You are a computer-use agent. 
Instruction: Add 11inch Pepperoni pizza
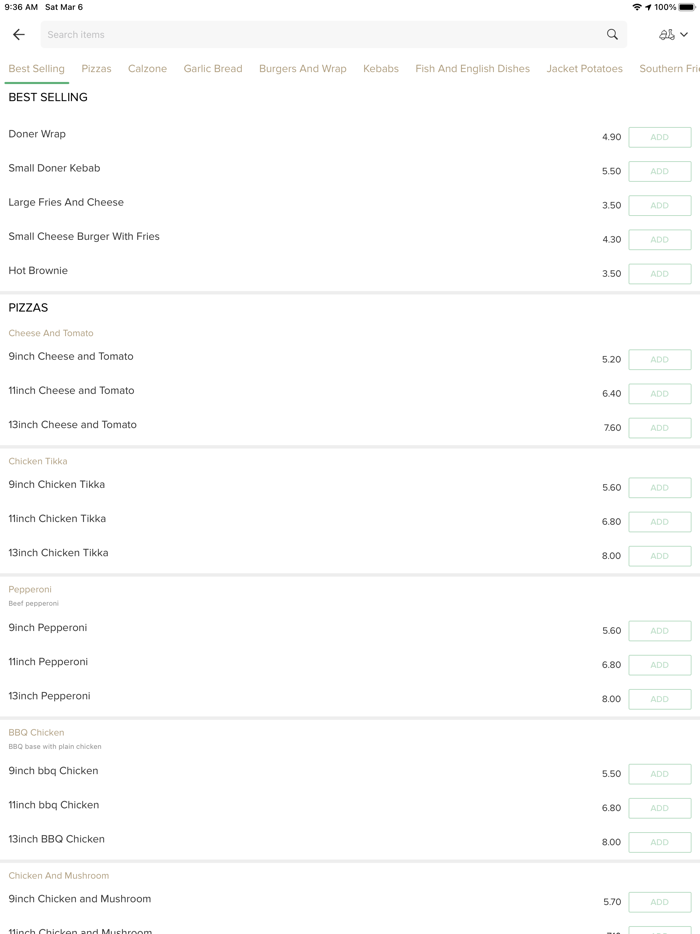pos(659,665)
